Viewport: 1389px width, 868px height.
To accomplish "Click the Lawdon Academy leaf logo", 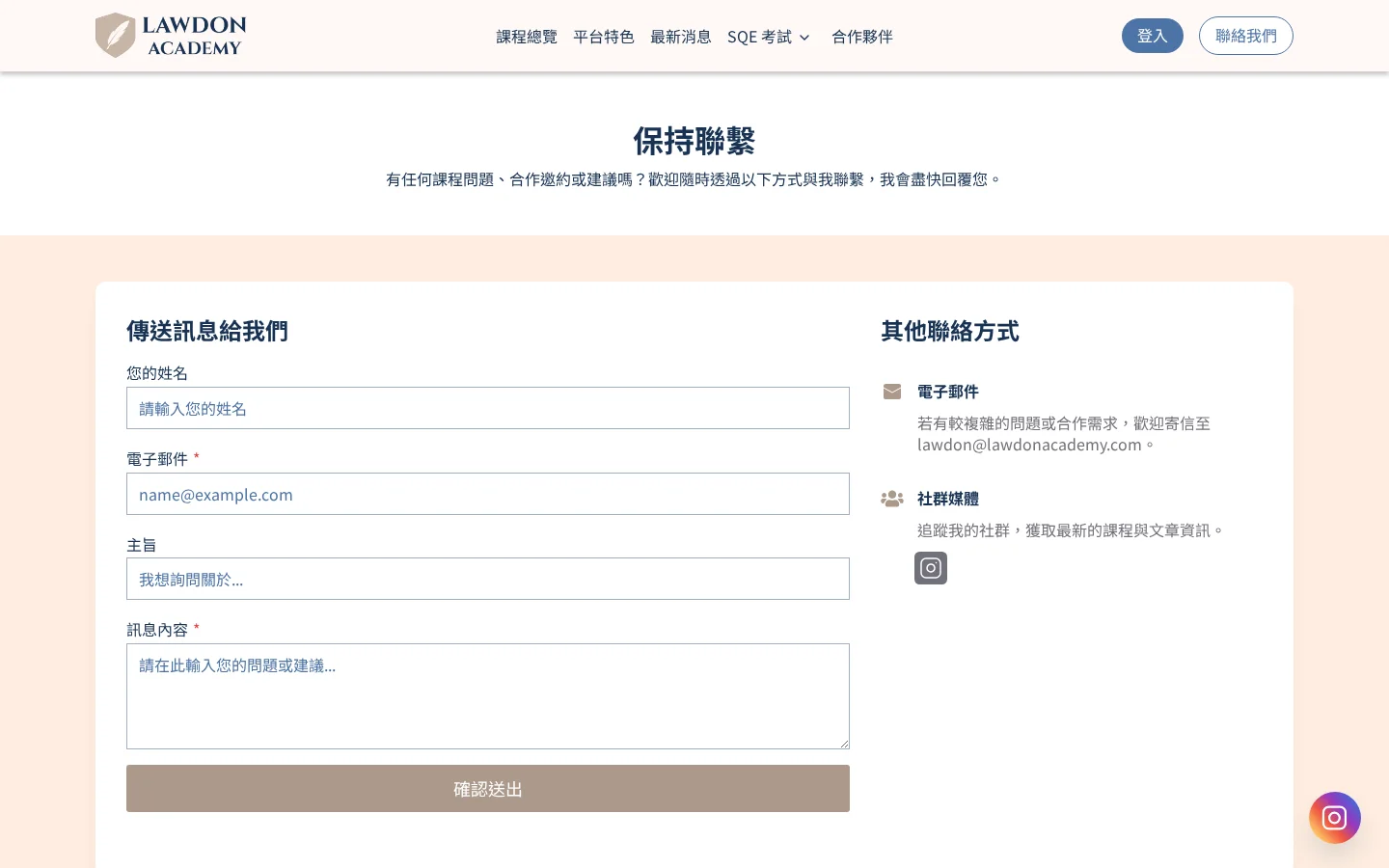I will (116, 35).
